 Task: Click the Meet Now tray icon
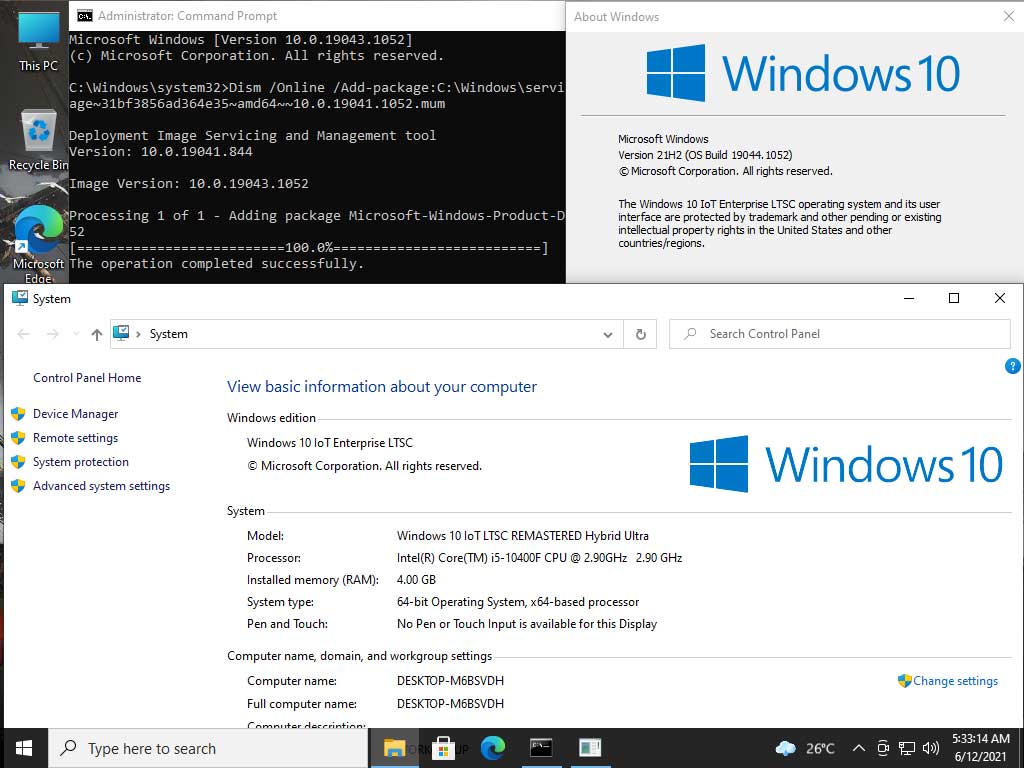tap(883, 748)
